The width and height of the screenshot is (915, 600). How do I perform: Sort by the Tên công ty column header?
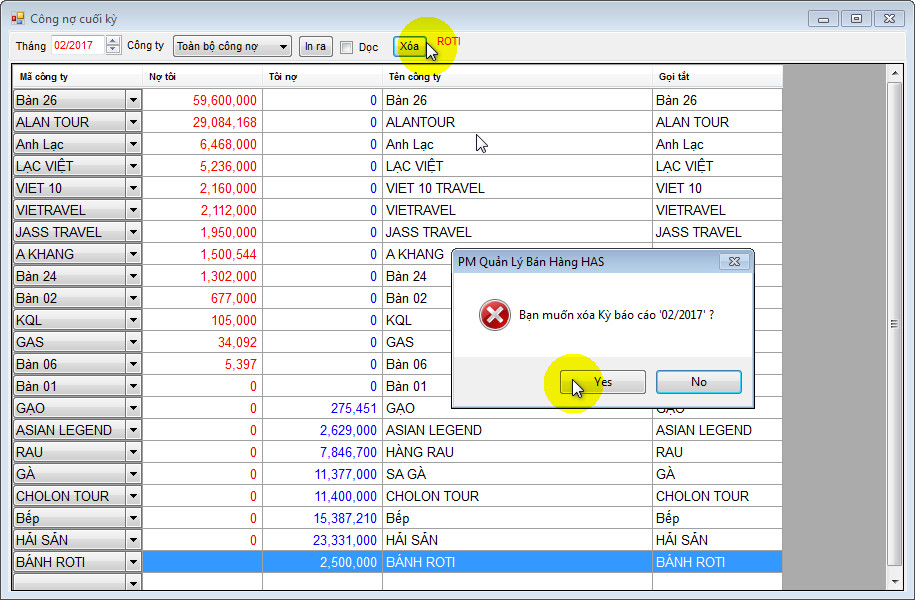click(x=517, y=76)
